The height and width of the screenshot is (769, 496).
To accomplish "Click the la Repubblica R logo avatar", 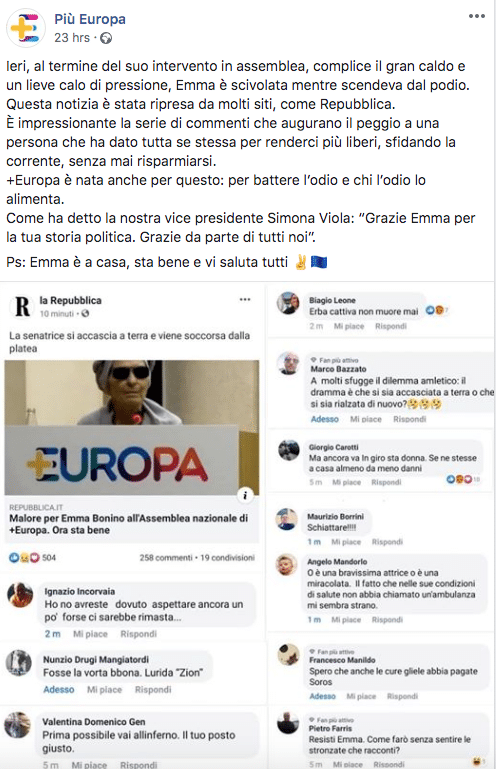I will pos(22,307).
